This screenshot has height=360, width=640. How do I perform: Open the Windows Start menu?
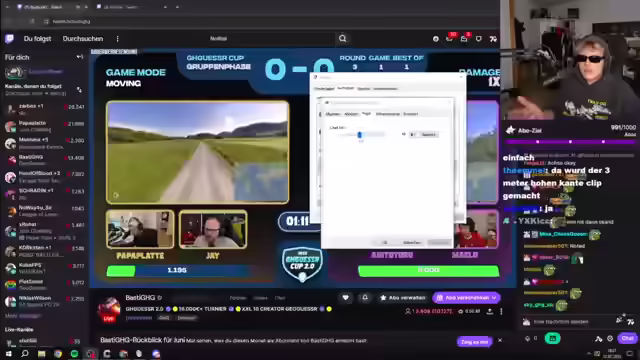click(x=9, y=353)
